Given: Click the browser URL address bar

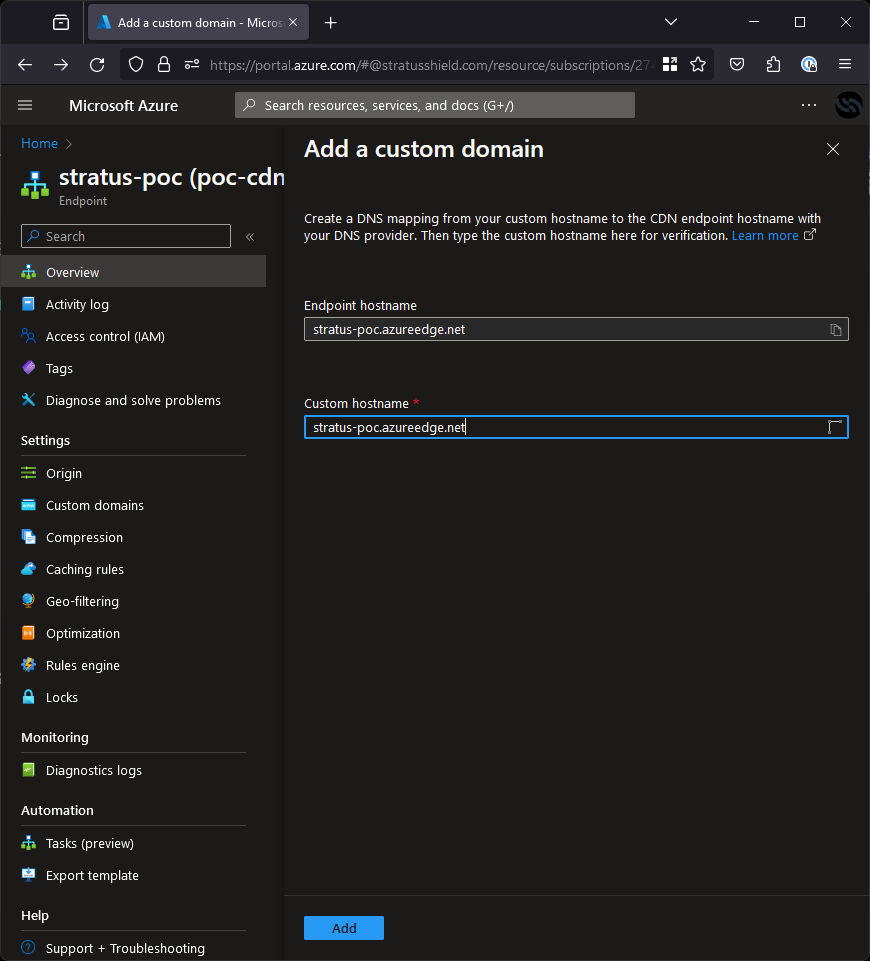Looking at the screenshot, I should pyautogui.click(x=432, y=65).
